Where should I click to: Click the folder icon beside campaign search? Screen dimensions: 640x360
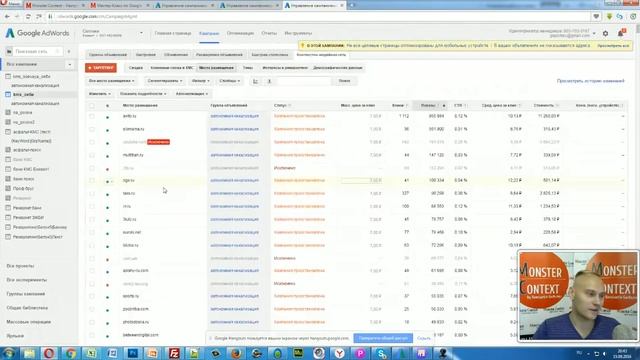(9, 51)
